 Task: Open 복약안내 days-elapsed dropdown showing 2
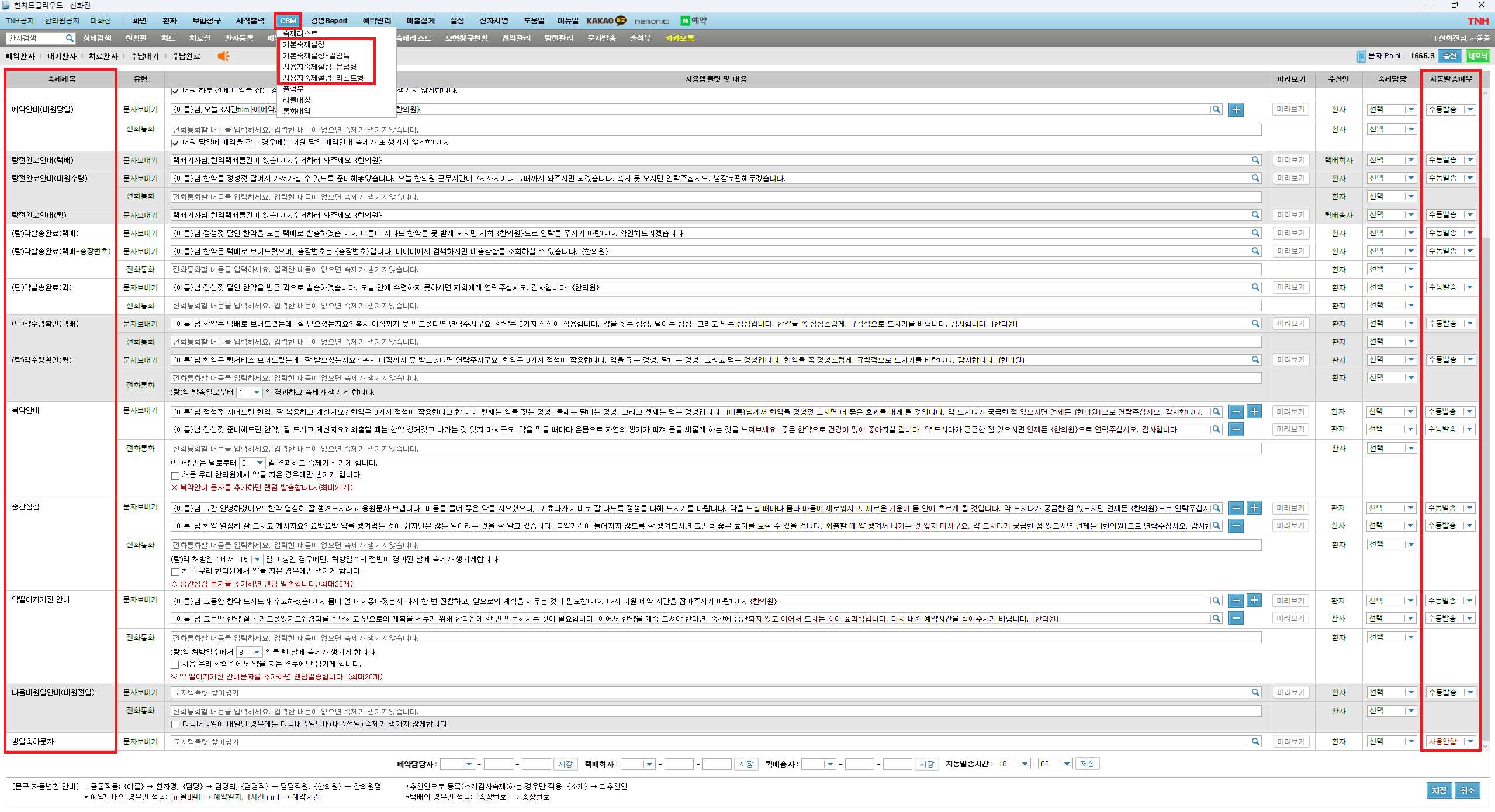252,463
